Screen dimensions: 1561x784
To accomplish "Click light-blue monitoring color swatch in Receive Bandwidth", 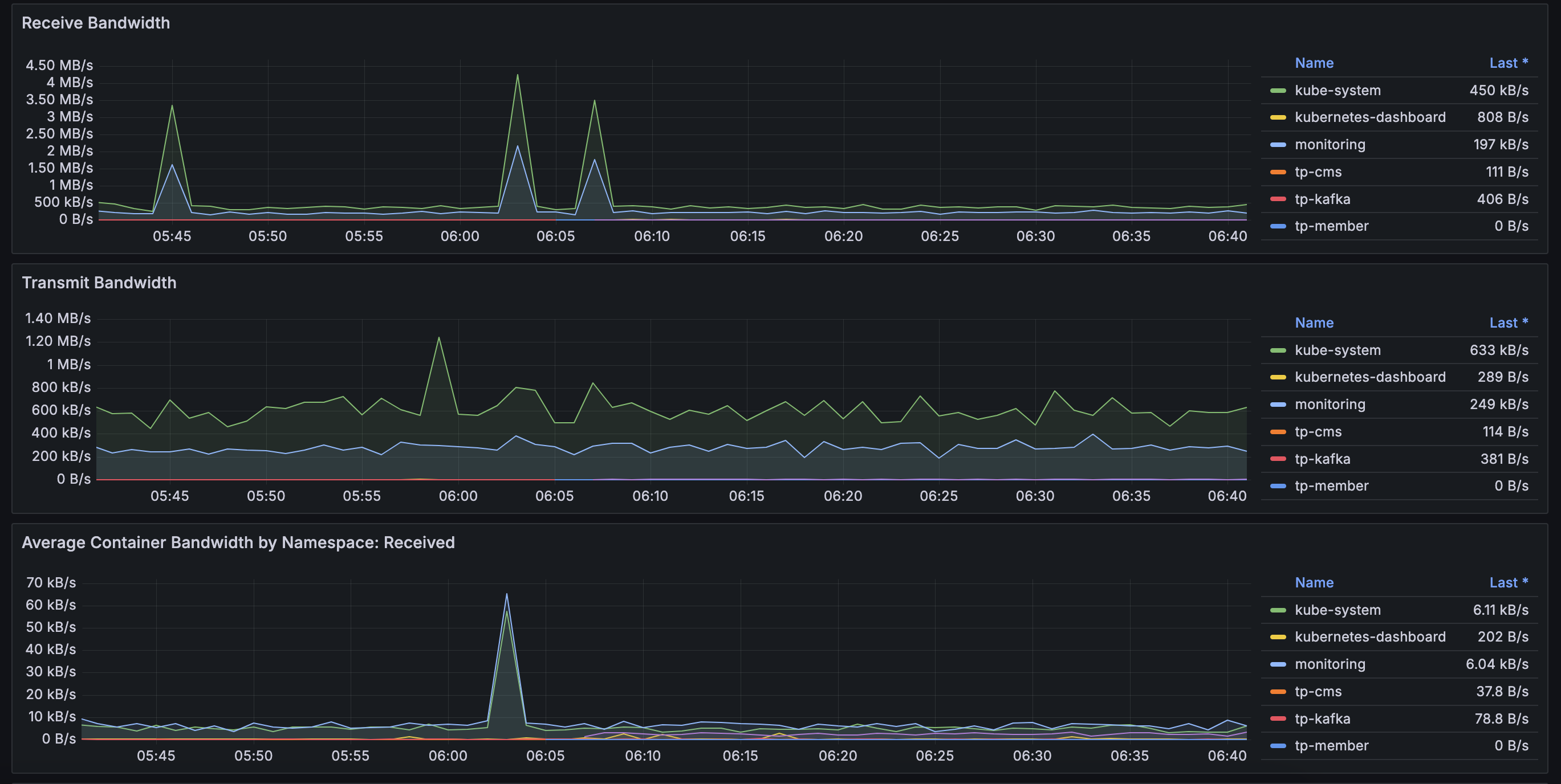I will coord(1278,145).
